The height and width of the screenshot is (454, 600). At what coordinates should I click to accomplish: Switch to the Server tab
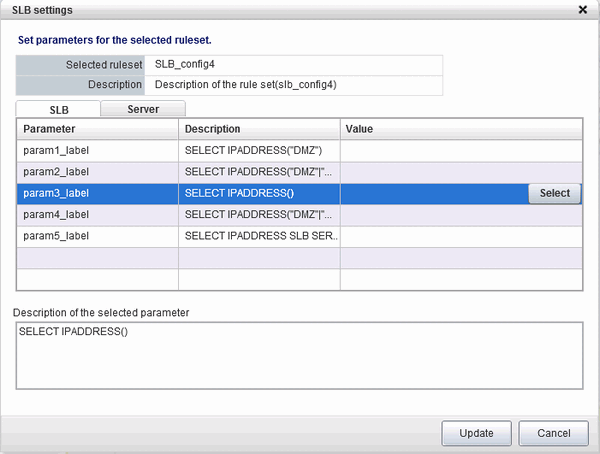click(x=142, y=108)
